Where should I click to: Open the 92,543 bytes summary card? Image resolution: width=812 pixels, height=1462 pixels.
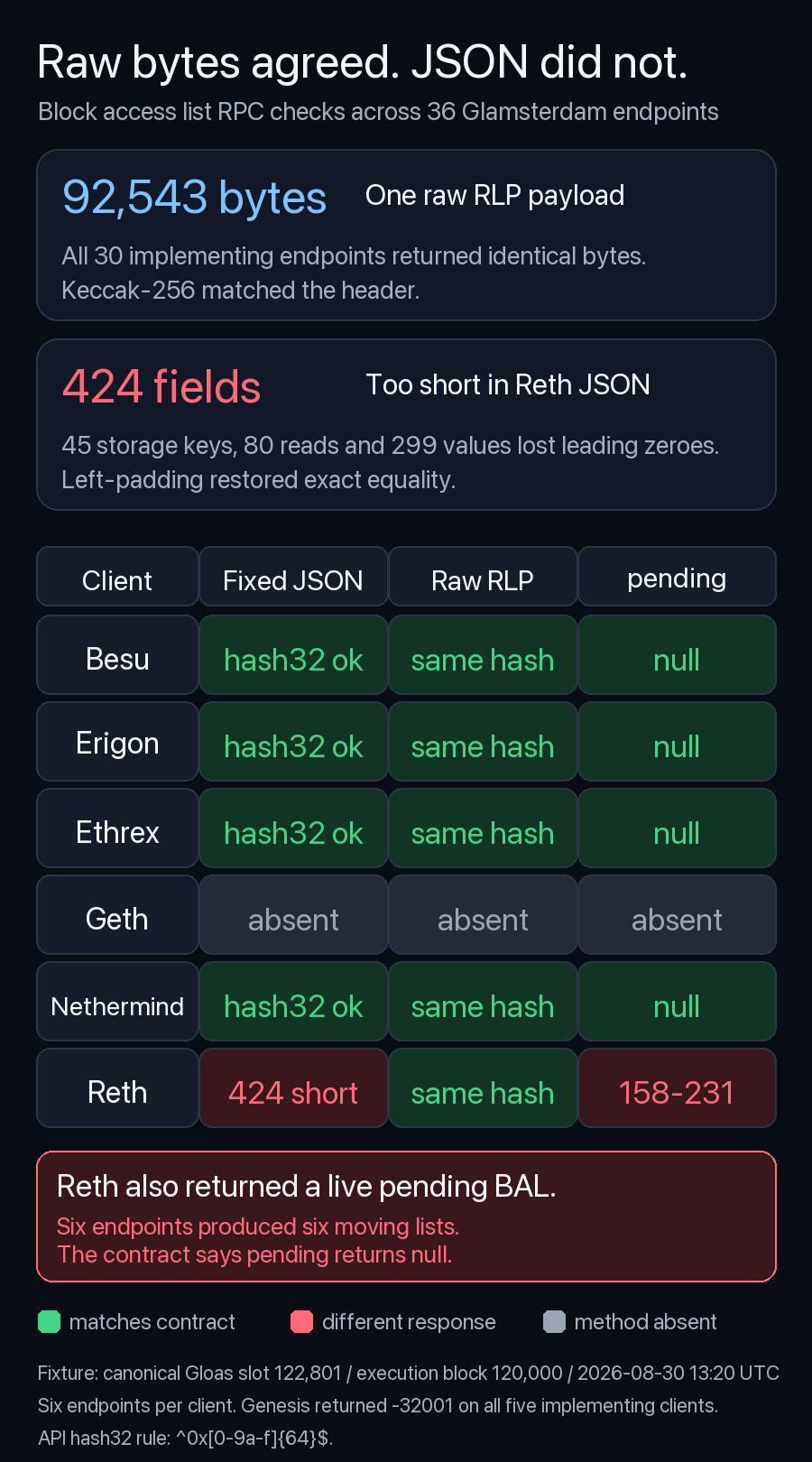(x=406, y=236)
